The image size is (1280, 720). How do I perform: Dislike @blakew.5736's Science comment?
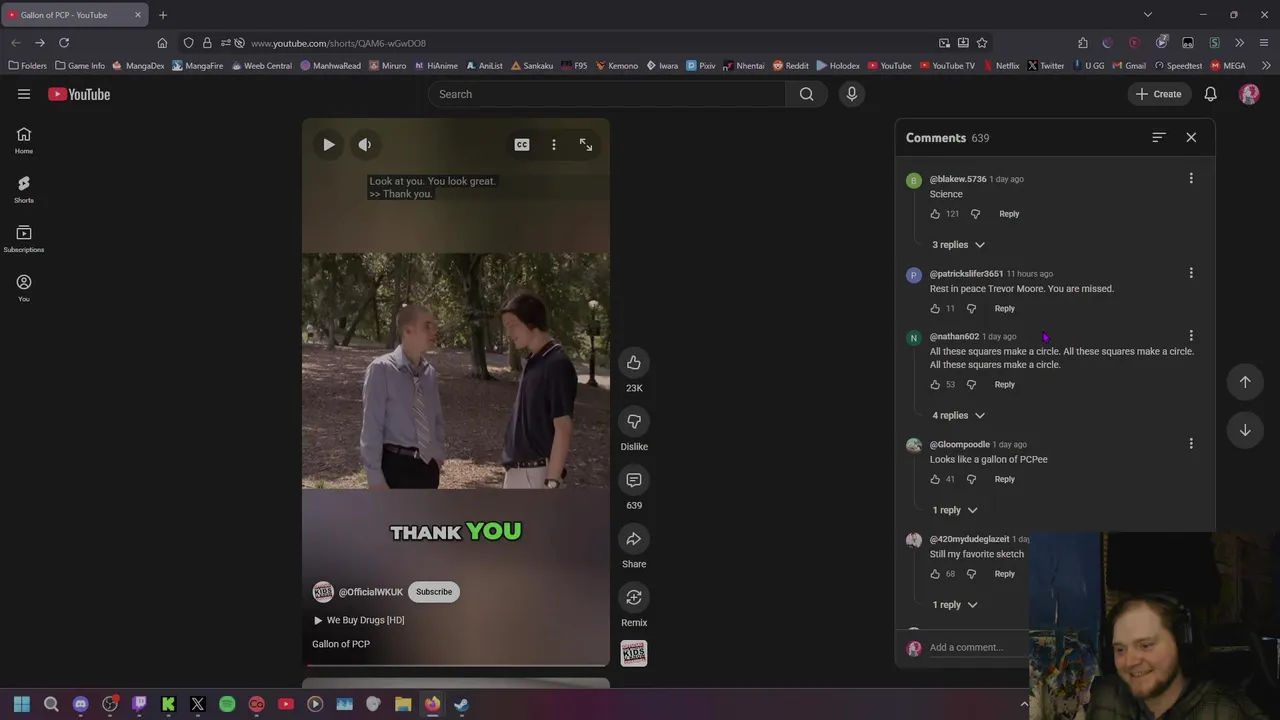975,214
